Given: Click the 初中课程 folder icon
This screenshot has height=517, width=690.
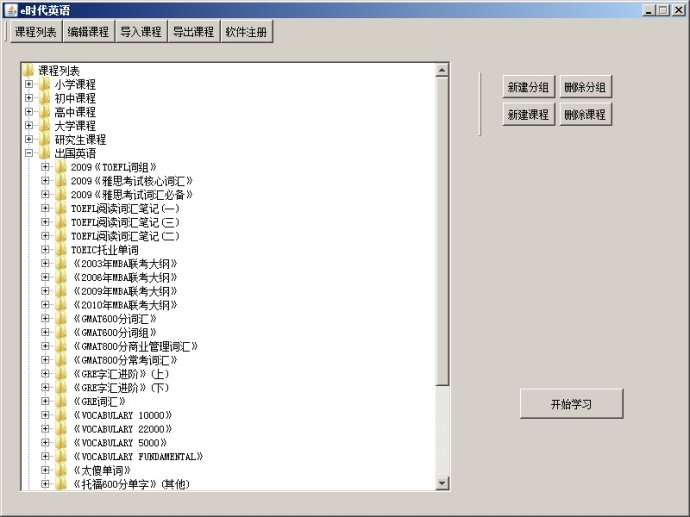Looking at the screenshot, I should click(44, 98).
